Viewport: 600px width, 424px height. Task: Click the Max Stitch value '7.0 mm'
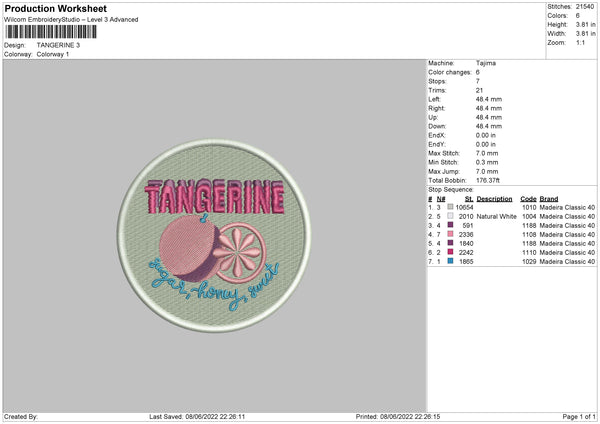click(487, 153)
